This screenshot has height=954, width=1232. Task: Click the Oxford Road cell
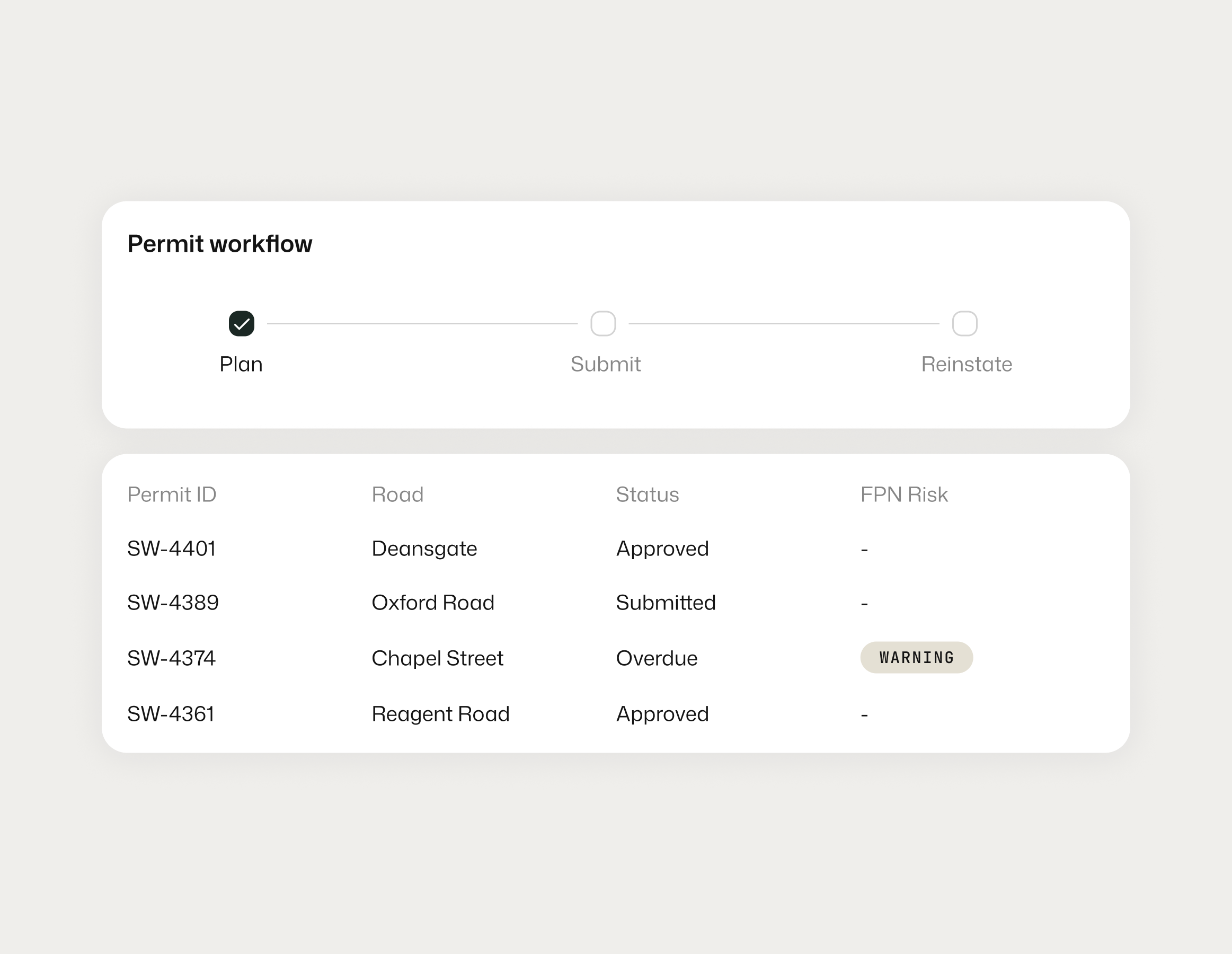pos(433,603)
